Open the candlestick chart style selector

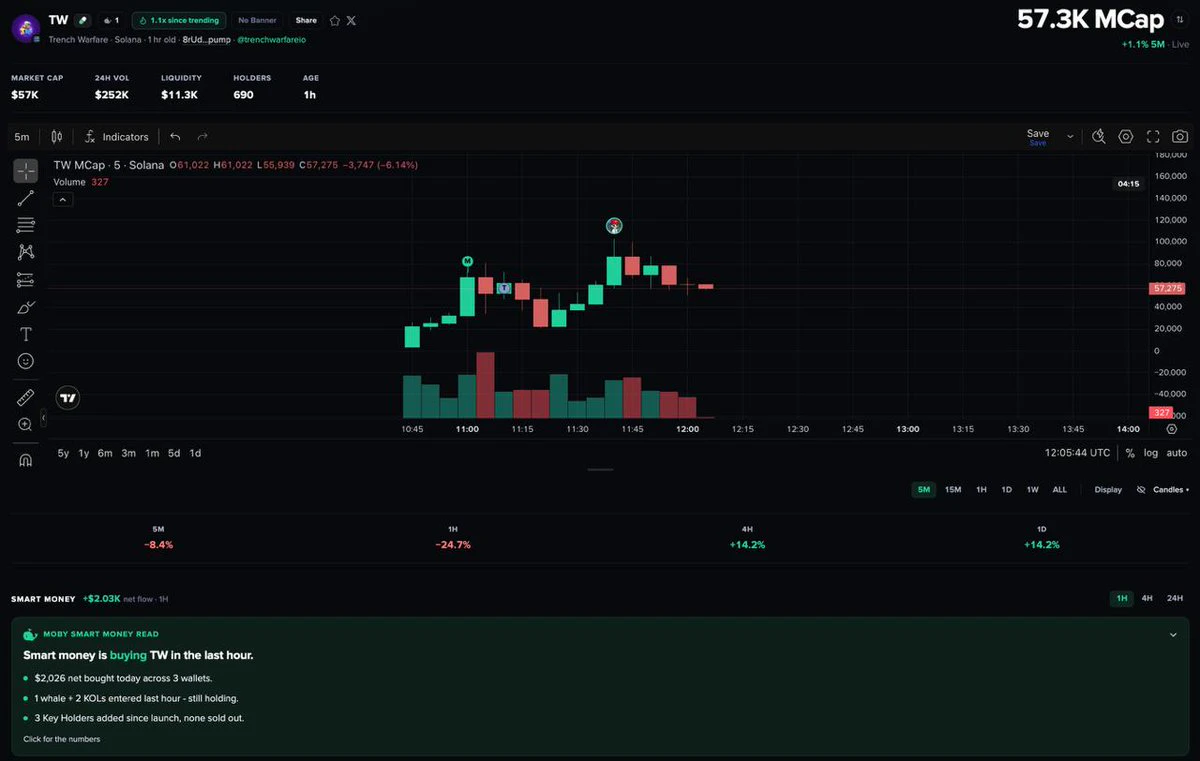click(57, 137)
